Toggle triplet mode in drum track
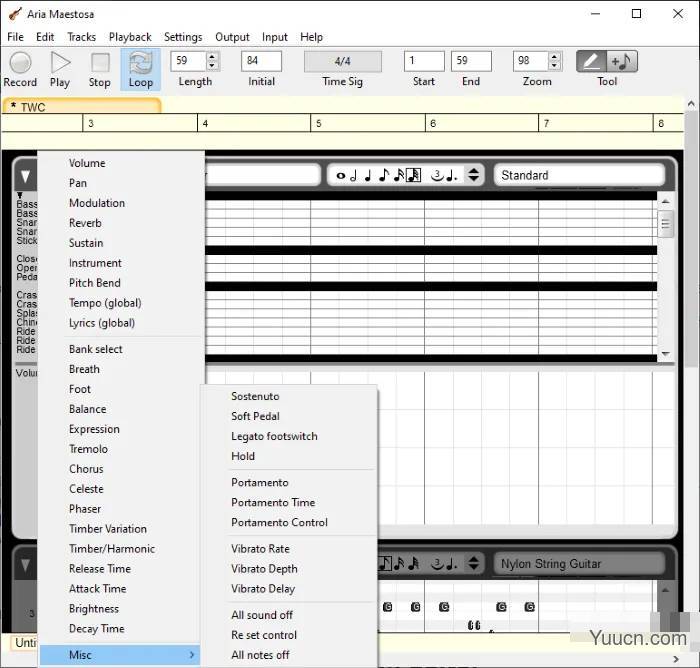Image resolution: width=700 pixels, height=668 pixels. click(x=437, y=175)
